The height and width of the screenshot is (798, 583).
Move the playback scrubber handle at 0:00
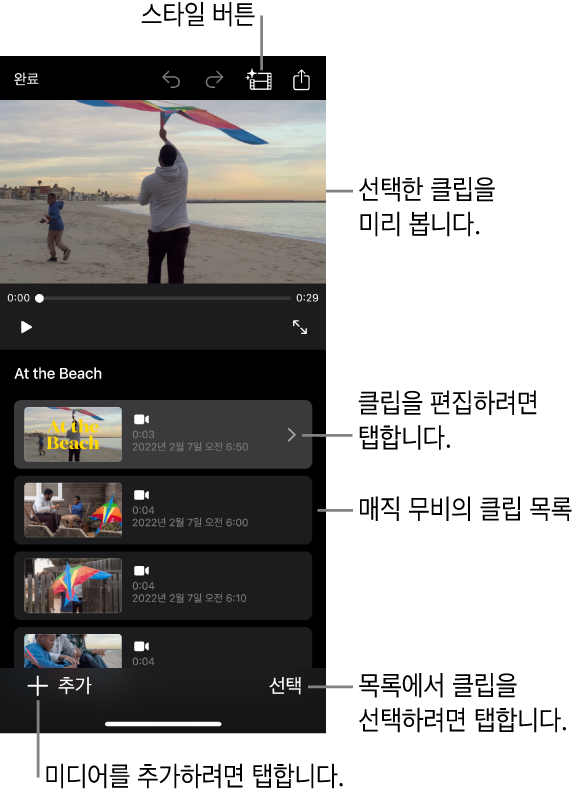(40, 298)
